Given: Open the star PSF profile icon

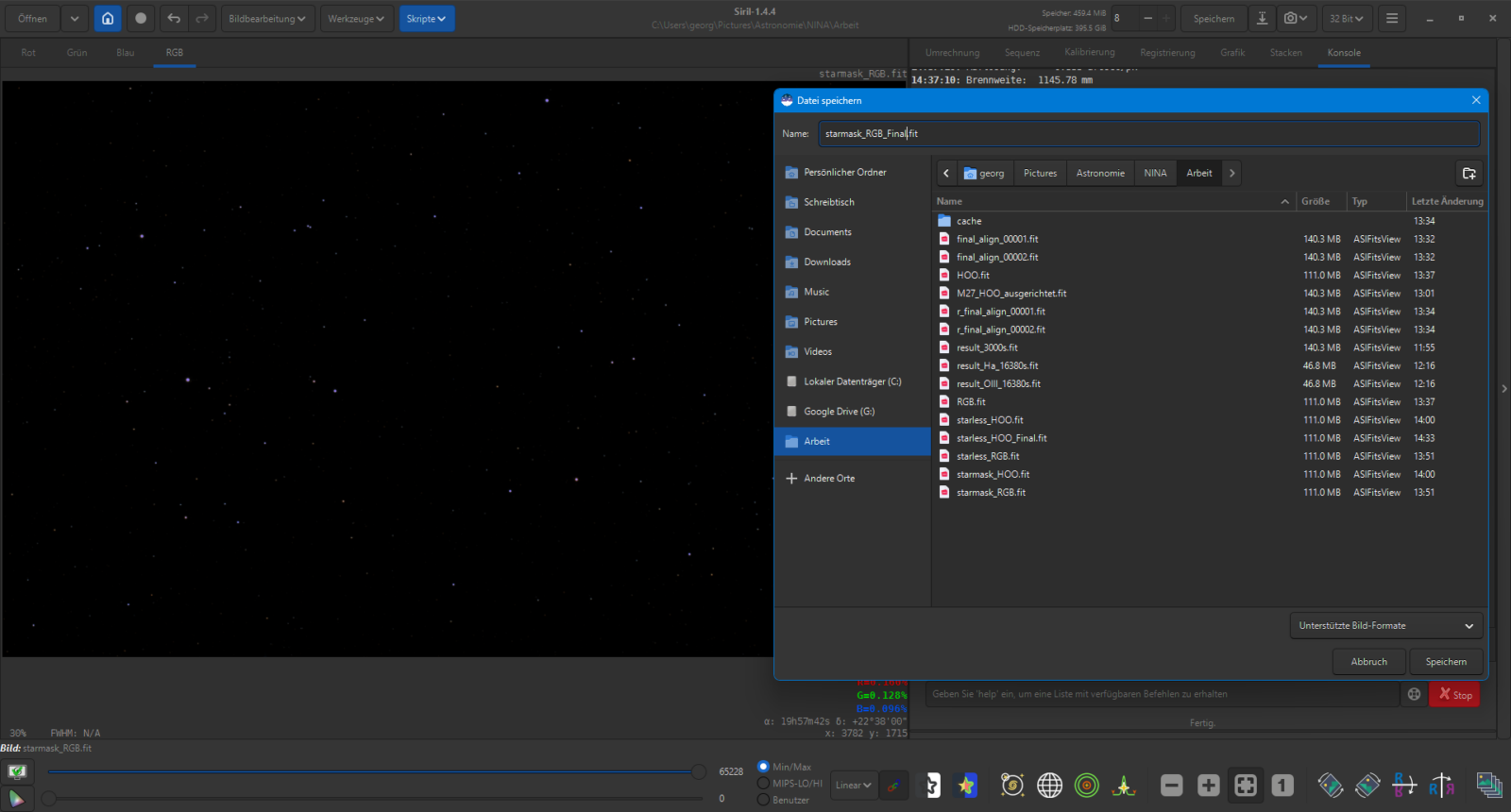Looking at the screenshot, I should [1124, 786].
